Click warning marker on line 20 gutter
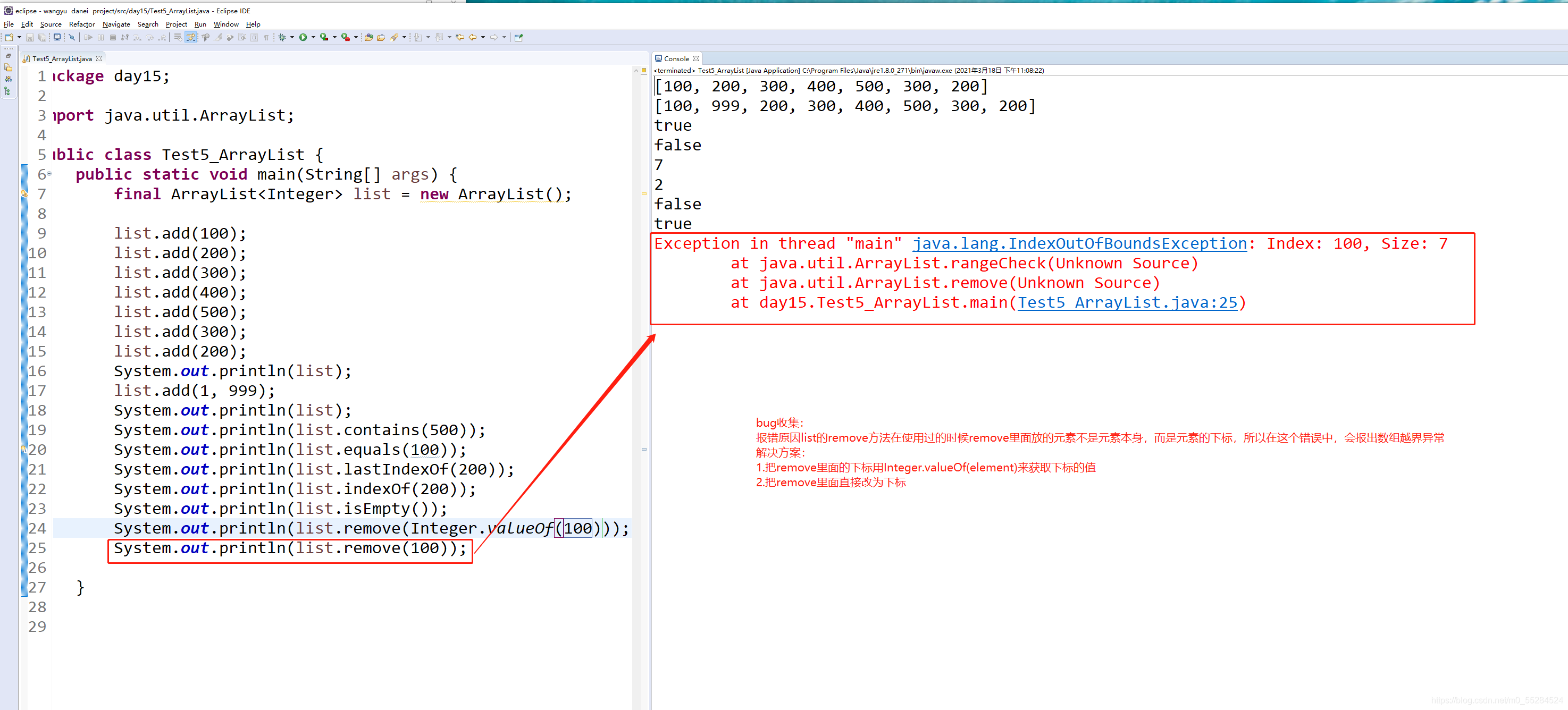1568x710 pixels. (24, 450)
